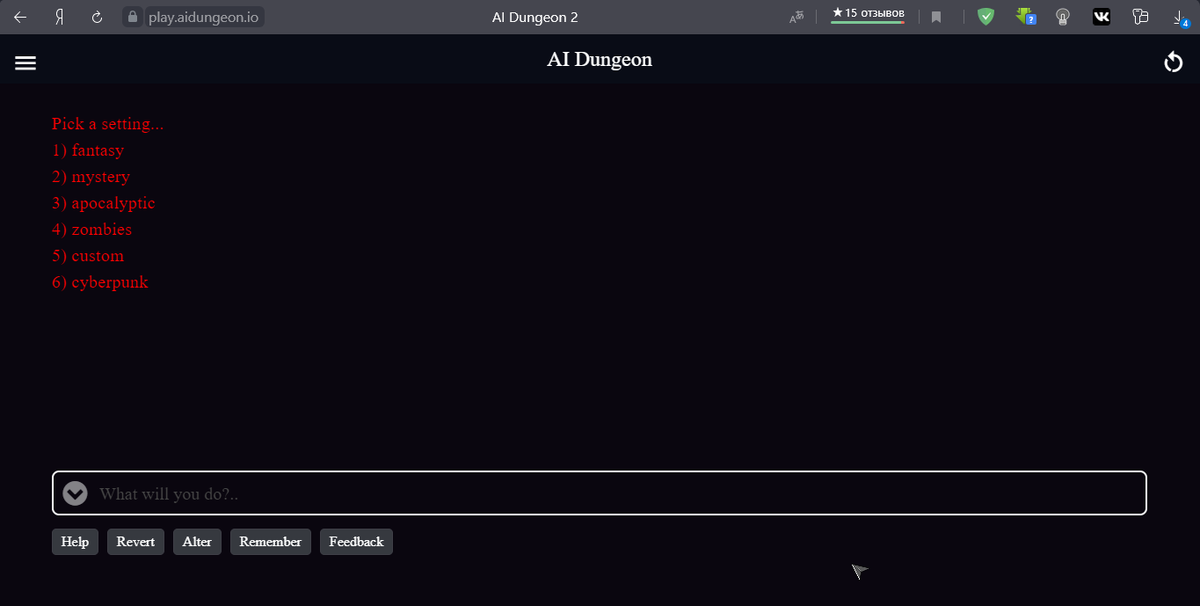Click the '5) custom' option text

(88, 256)
